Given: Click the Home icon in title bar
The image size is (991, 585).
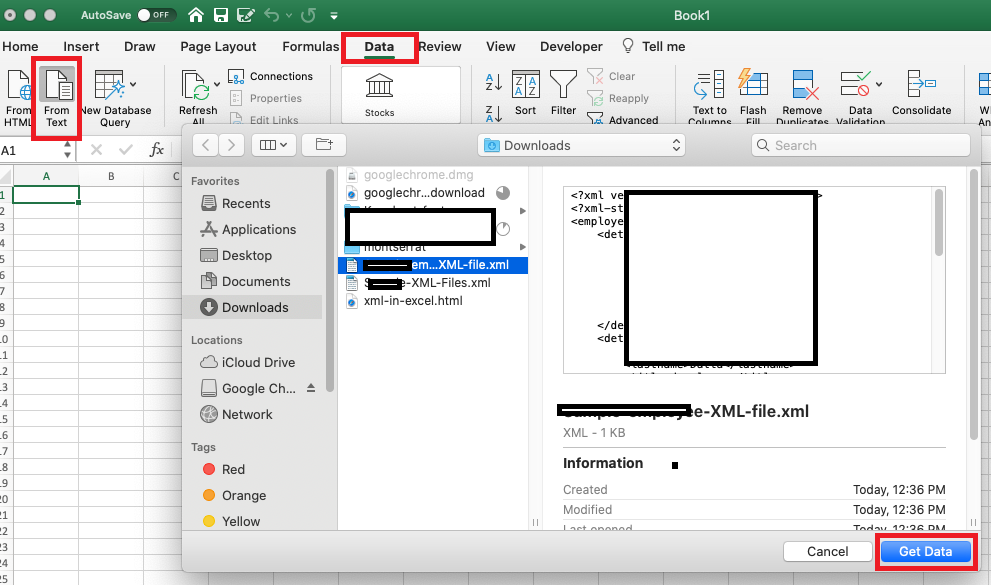Looking at the screenshot, I should point(196,15).
